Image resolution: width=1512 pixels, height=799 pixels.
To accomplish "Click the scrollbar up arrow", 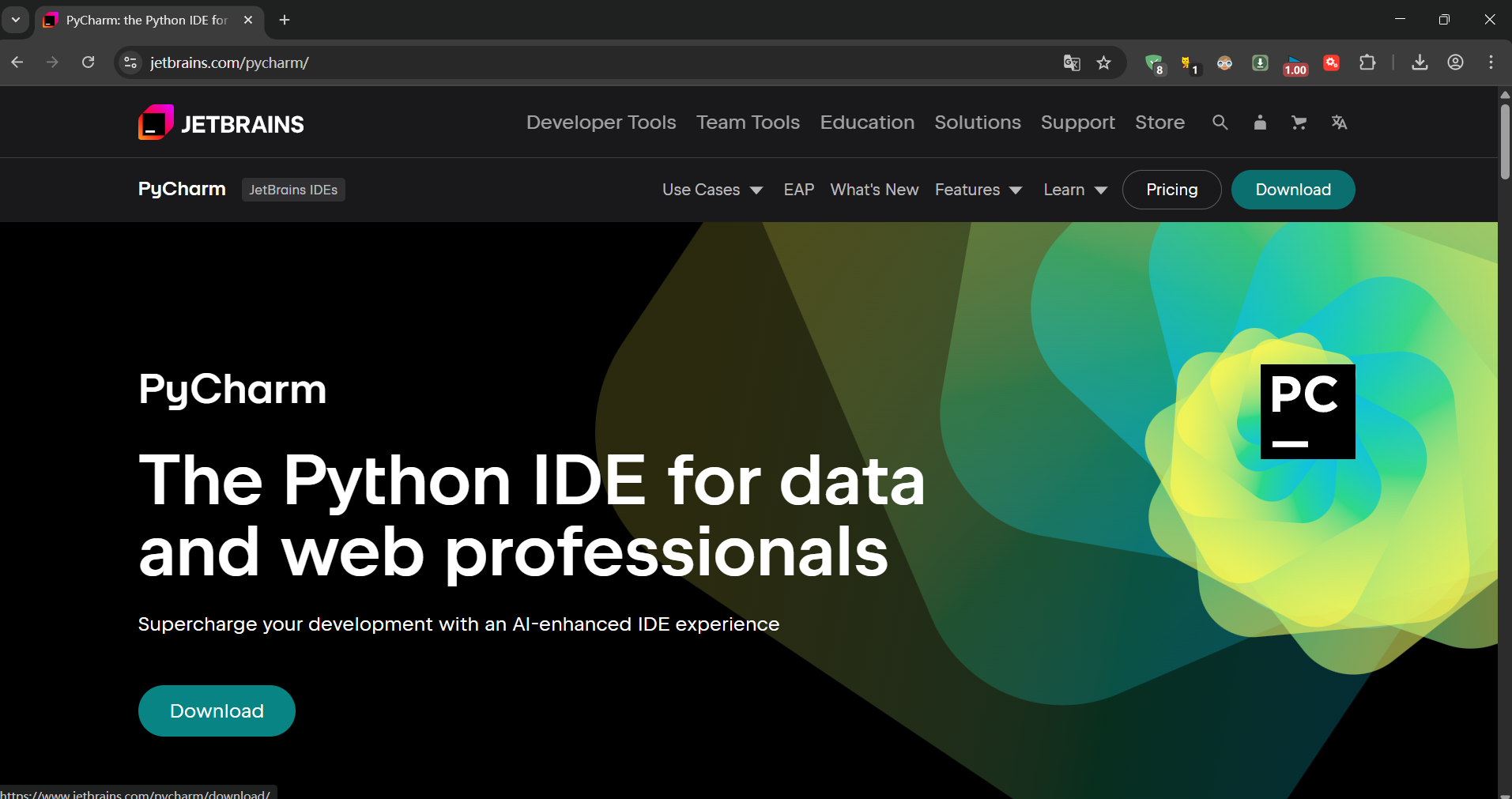I will tap(1505, 94).
